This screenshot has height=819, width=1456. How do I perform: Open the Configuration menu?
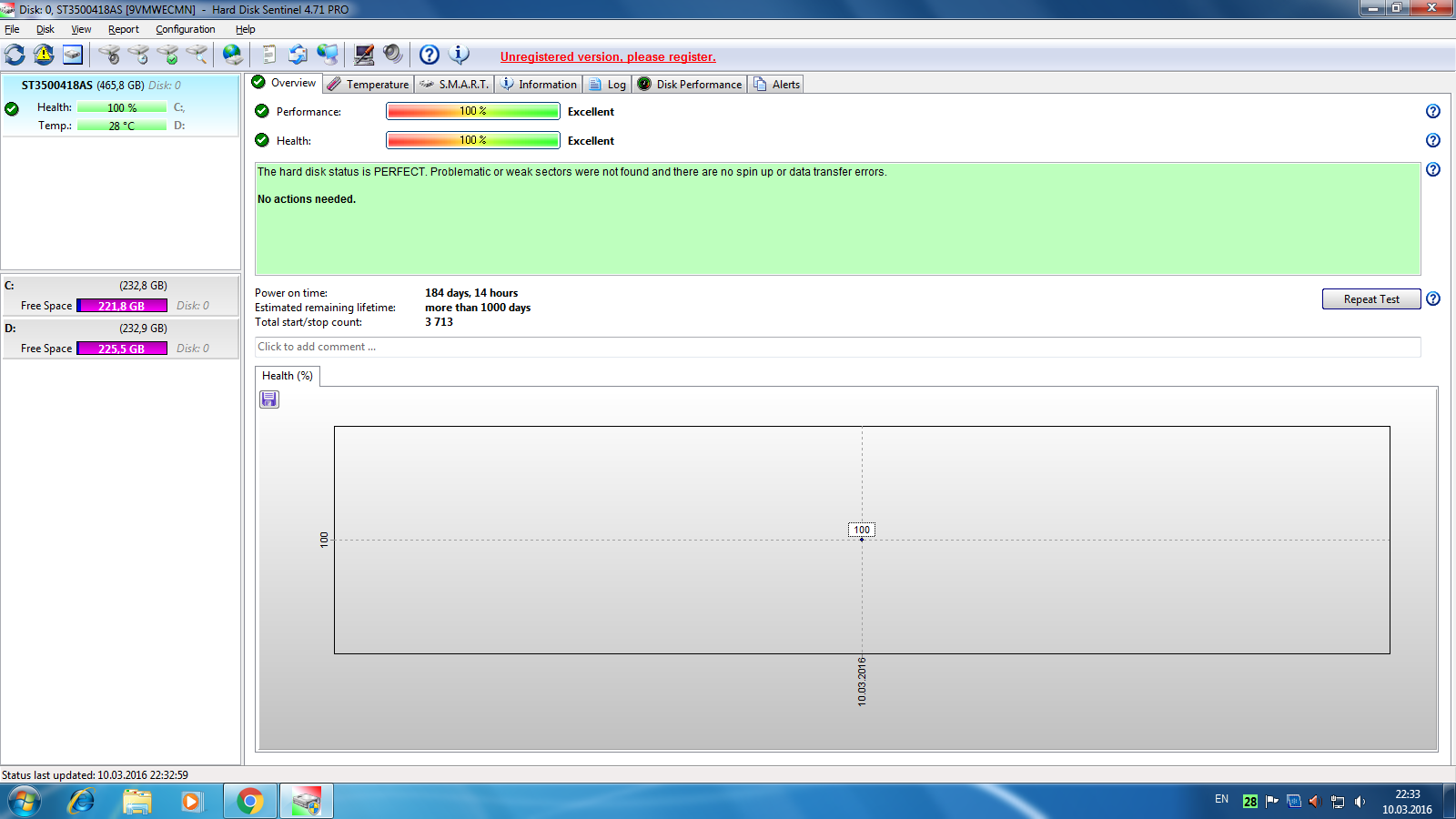tap(186, 29)
